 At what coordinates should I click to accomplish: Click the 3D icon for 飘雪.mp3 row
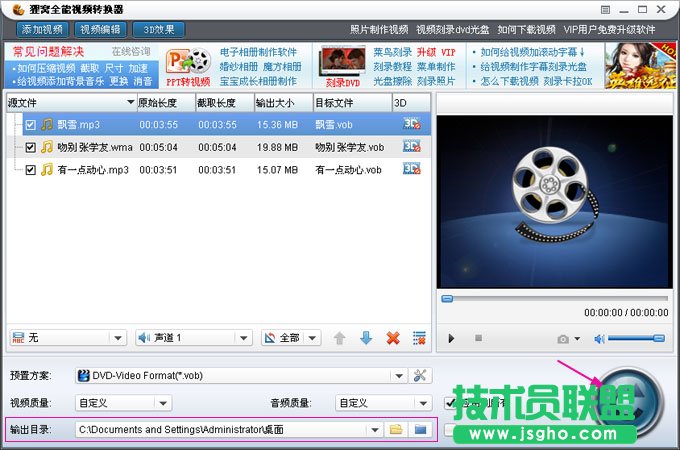pyautogui.click(x=411, y=124)
